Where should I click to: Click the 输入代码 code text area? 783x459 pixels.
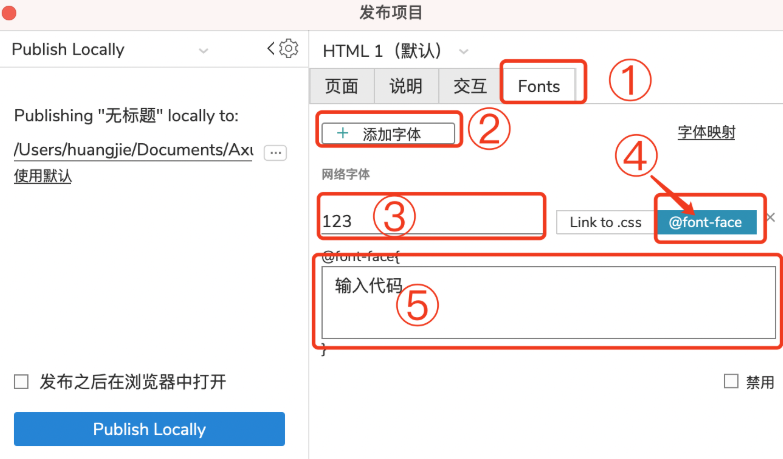click(548, 303)
